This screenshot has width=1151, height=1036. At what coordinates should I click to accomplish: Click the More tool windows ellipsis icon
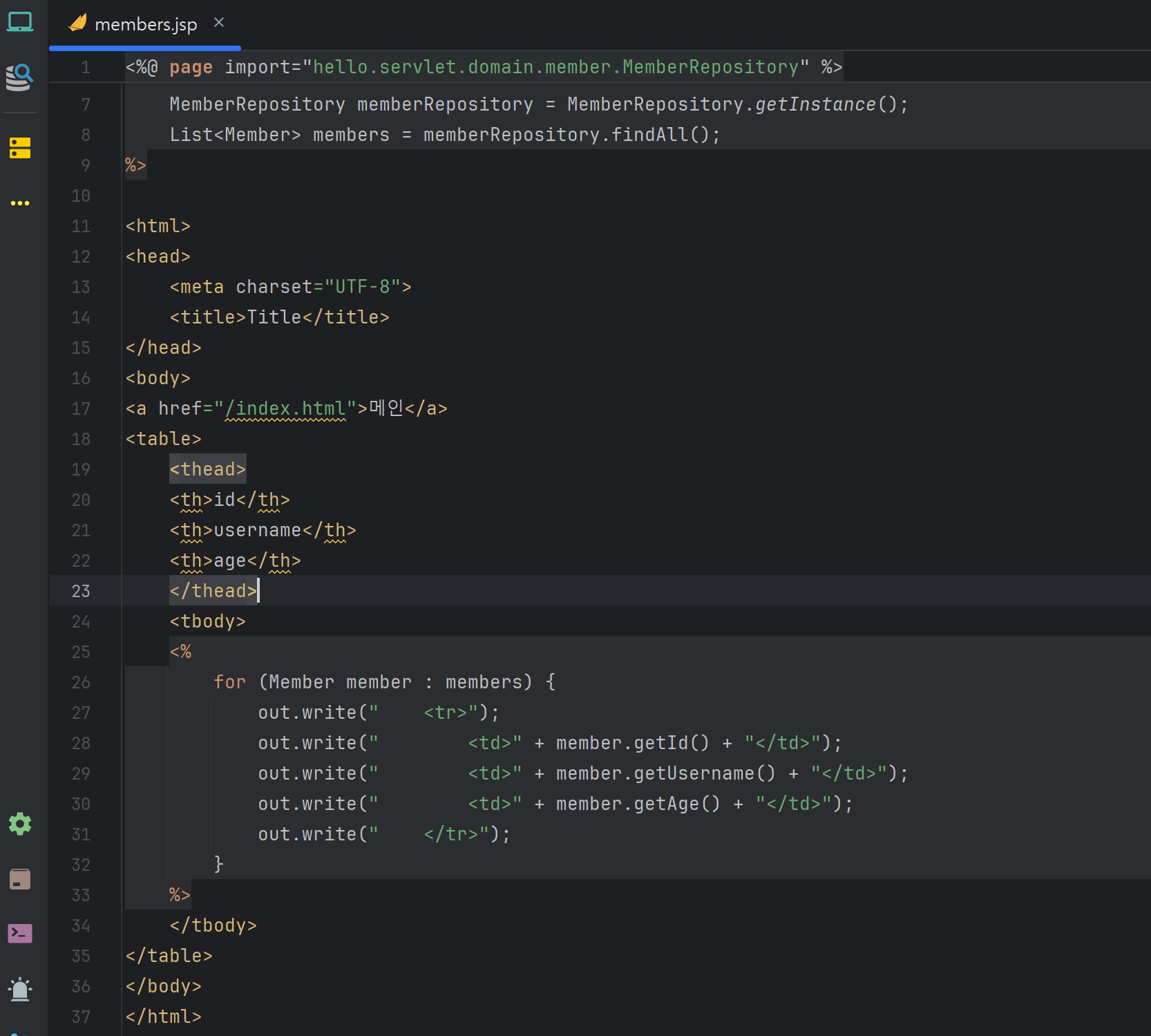[20, 203]
